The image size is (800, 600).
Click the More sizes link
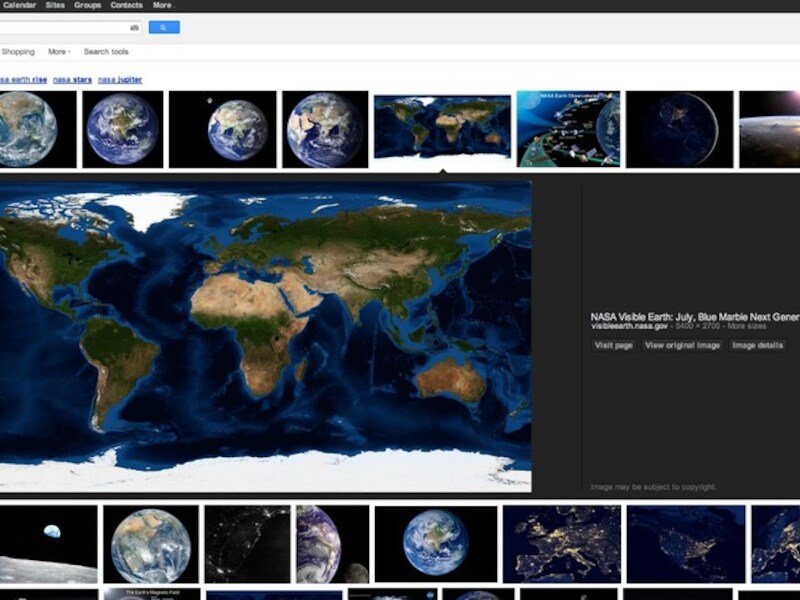(x=746, y=326)
